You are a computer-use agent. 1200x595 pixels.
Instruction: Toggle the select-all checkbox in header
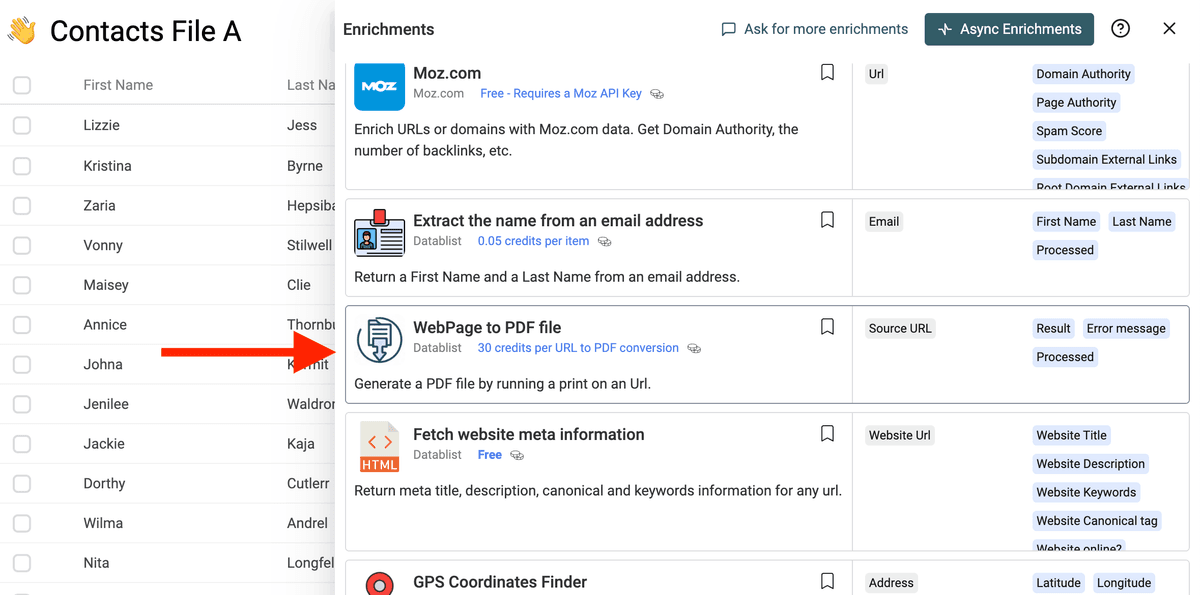click(22, 85)
